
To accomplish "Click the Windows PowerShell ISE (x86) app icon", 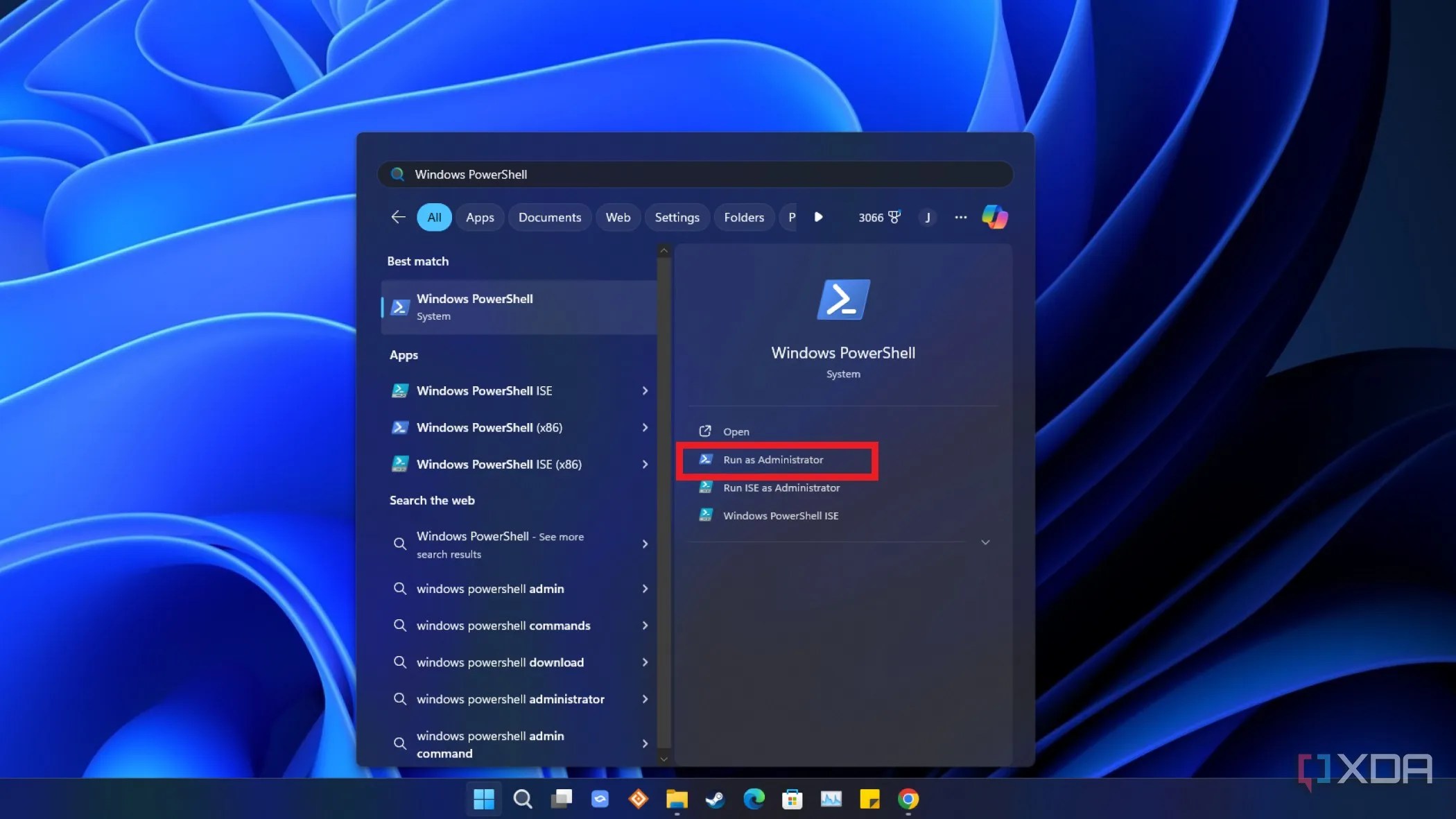I will (400, 464).
